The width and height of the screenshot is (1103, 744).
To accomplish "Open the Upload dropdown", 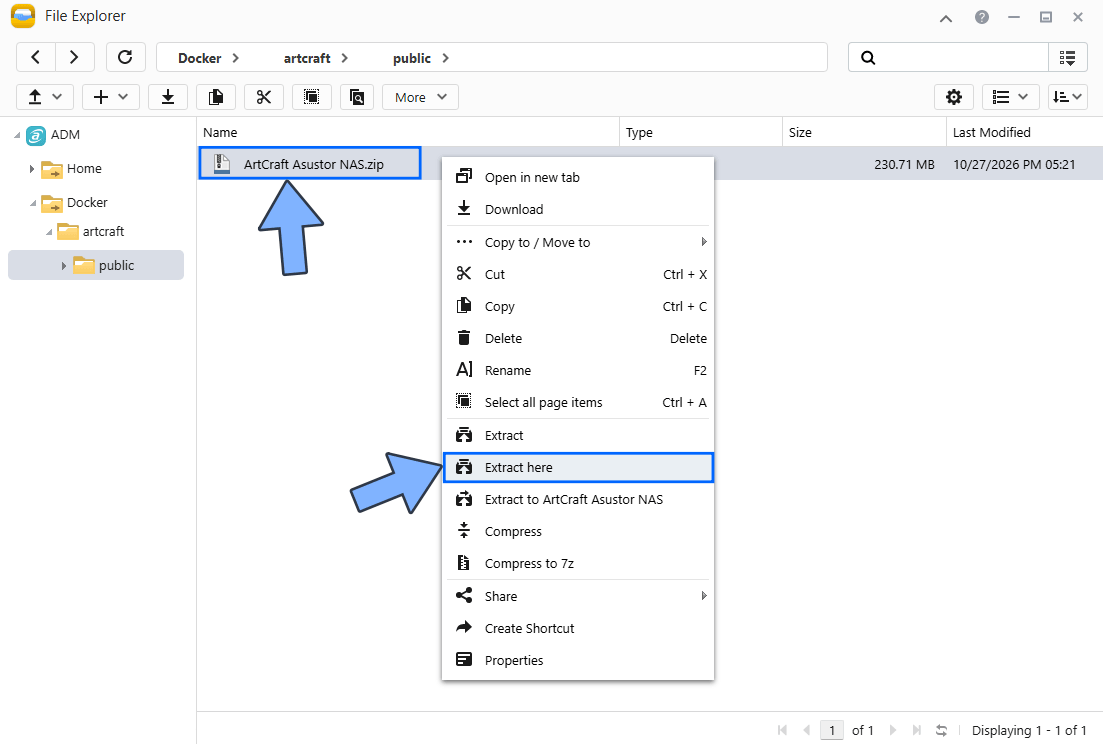I will [x=44, y=97].
